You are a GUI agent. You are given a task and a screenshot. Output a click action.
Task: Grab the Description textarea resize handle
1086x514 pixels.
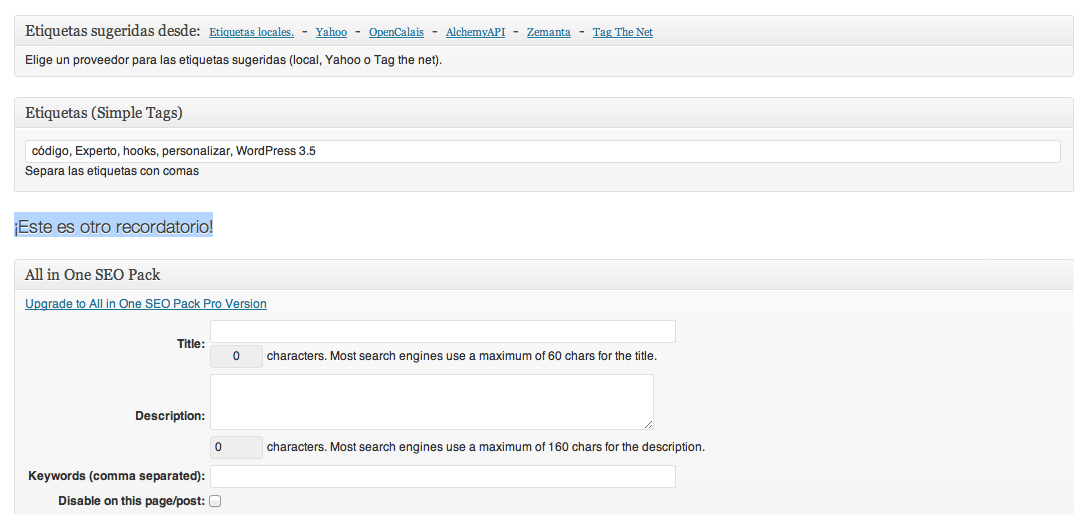pyautogui.click(x=648, y=424)
